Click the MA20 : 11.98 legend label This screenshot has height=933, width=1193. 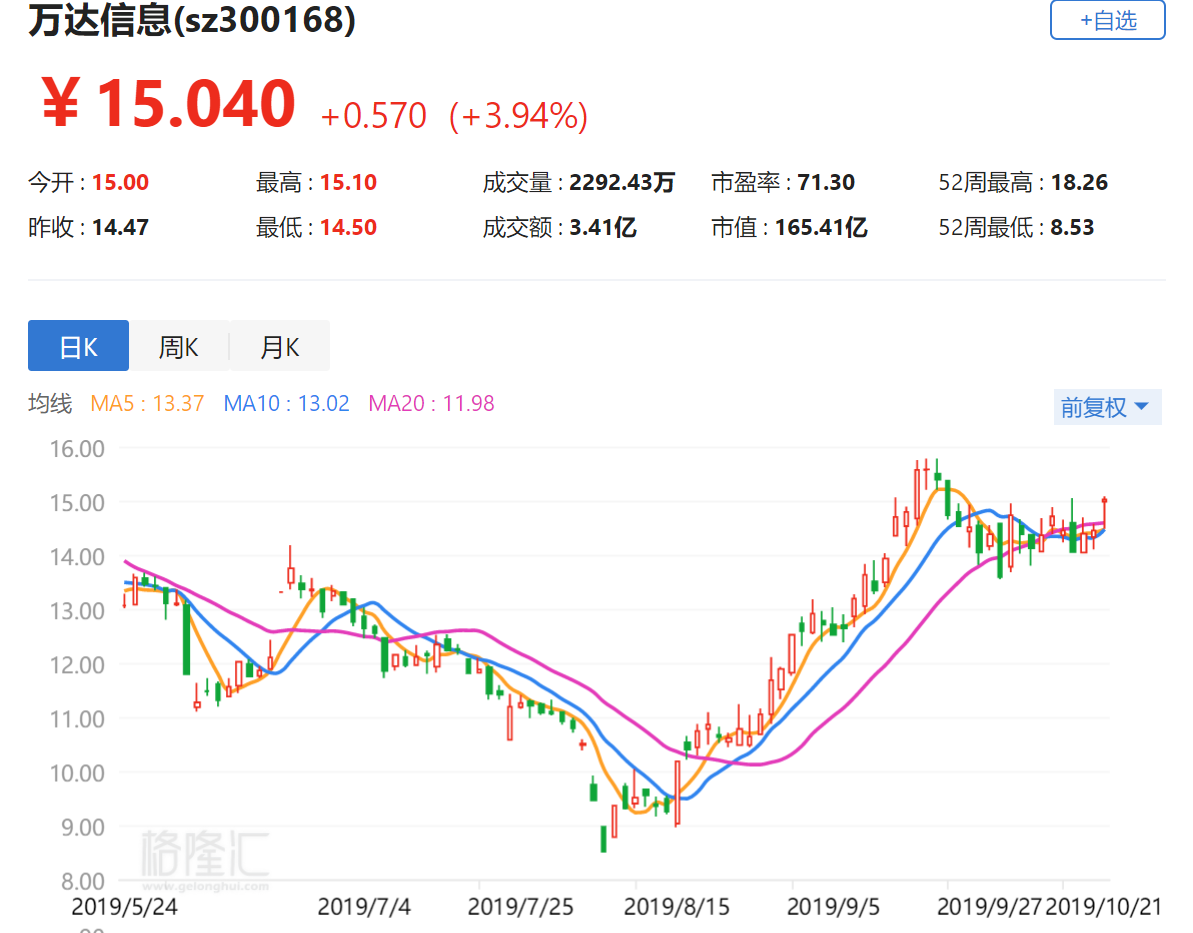[x=431, y=403]
